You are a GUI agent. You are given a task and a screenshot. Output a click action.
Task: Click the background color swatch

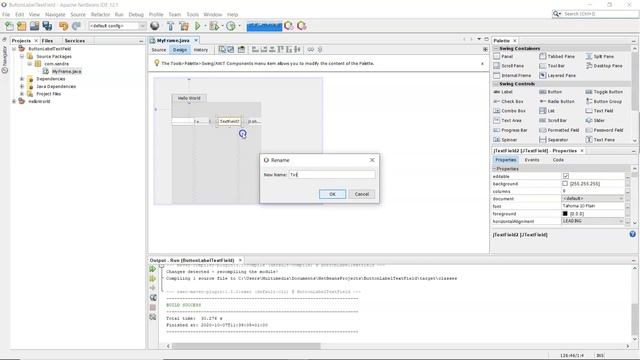coord(565,184)
